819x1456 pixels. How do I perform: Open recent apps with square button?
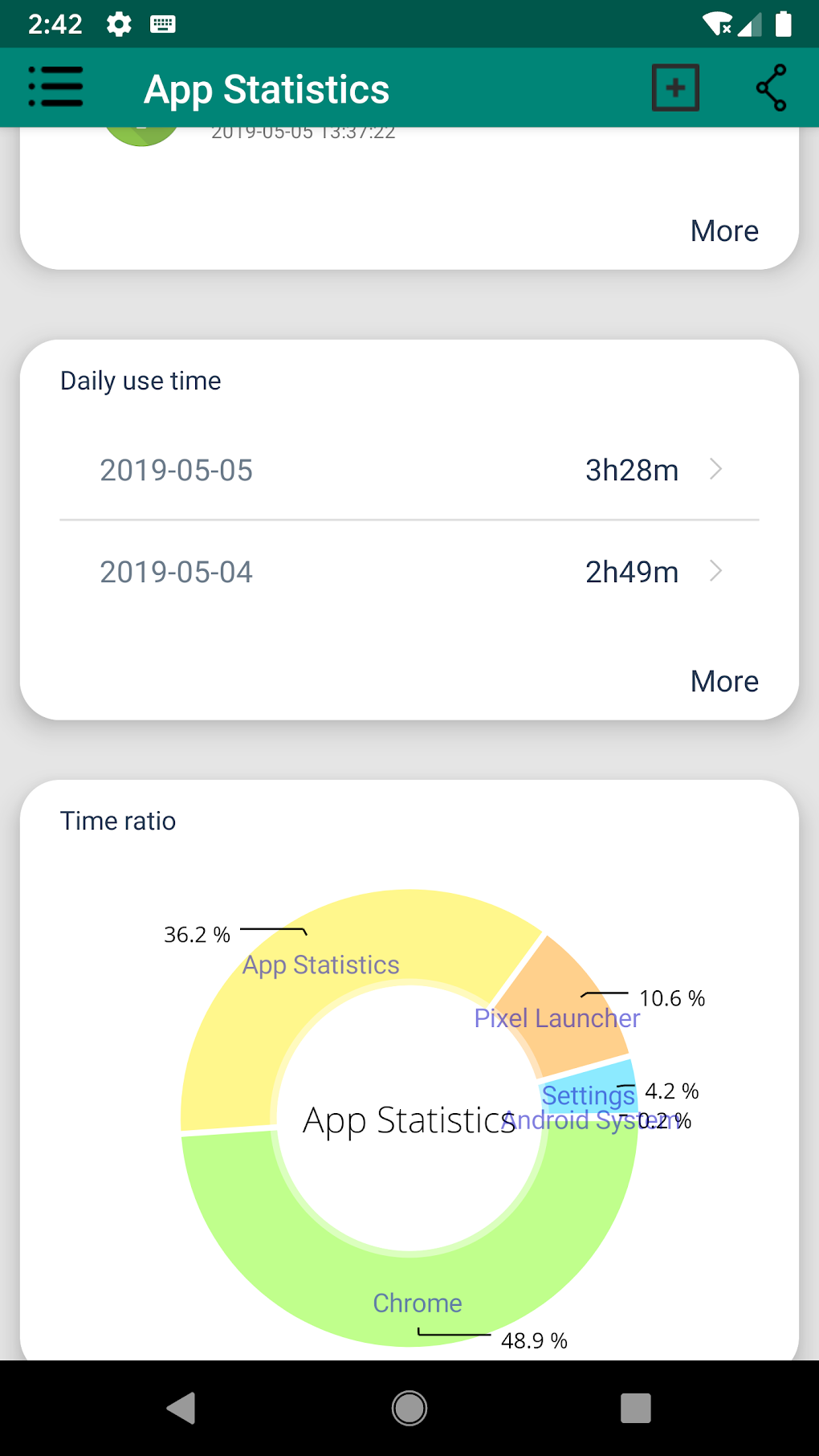tap(635, 1408)
